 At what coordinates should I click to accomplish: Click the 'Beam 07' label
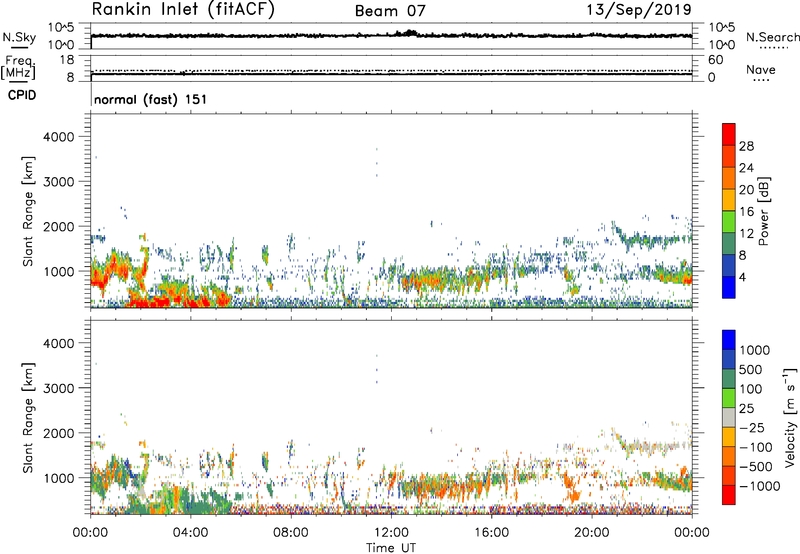tap(390, 11)
